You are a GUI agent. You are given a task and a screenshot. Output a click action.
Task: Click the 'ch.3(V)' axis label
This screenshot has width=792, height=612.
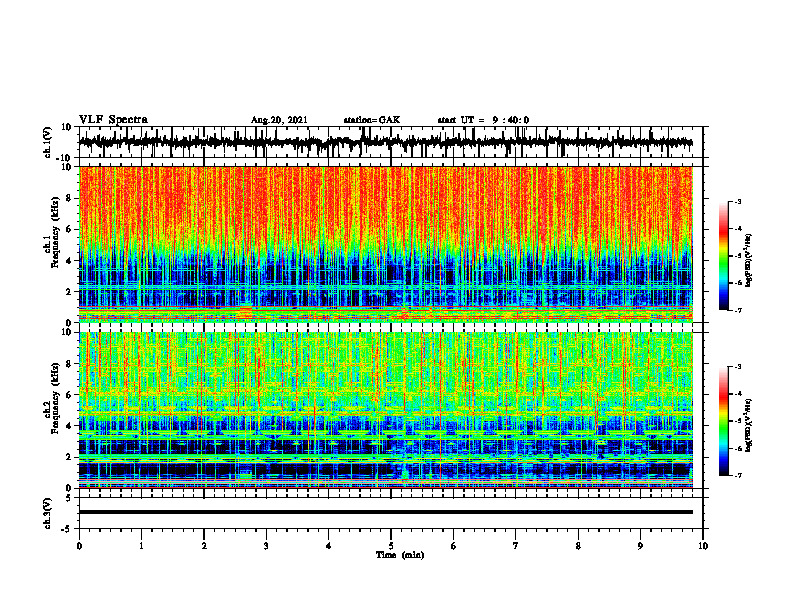click(x=48, y=513)
